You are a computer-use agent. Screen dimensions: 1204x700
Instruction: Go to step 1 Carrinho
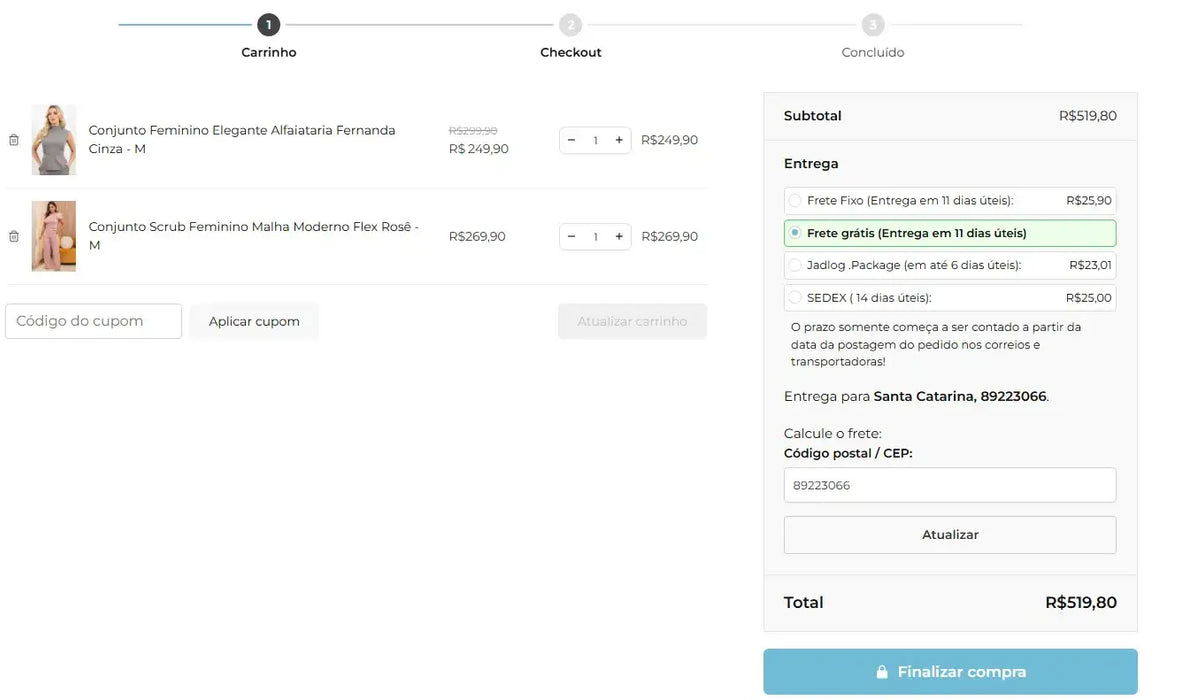(268, 25)
